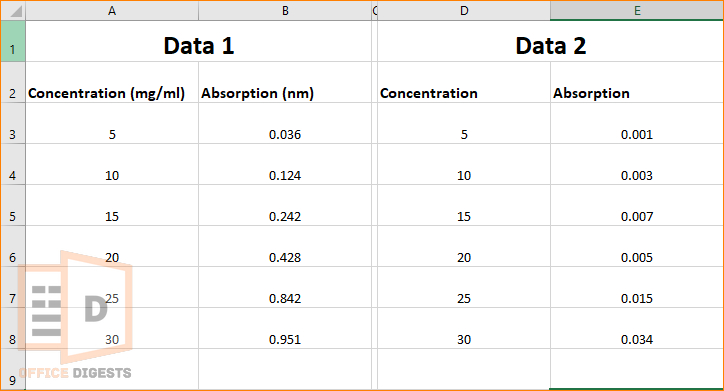Select the 'Absorption' cell in column E
The height and width of the screenshot is (391, 724).
(637, 82)
